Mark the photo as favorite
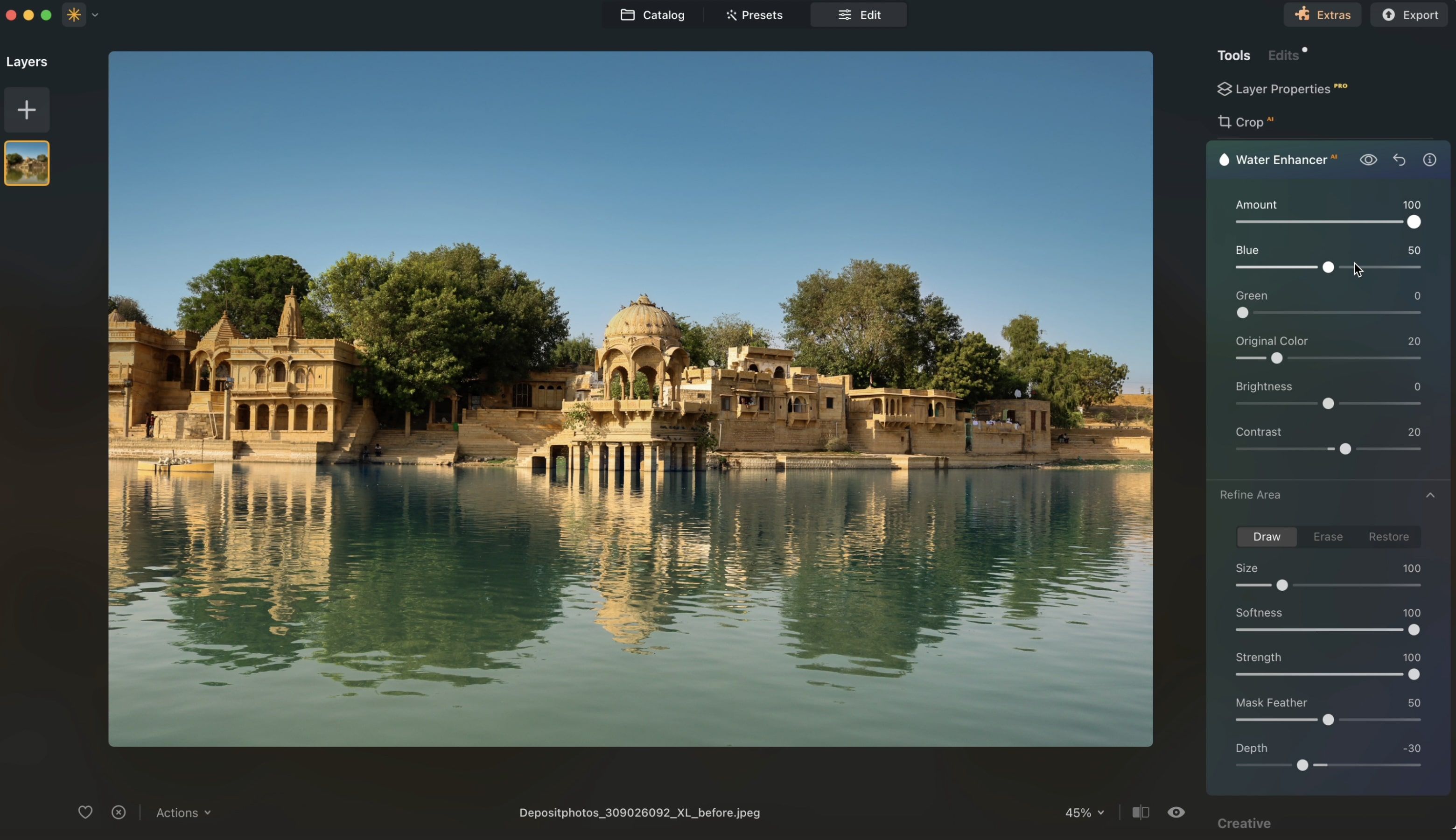 (x=85, y=812)
